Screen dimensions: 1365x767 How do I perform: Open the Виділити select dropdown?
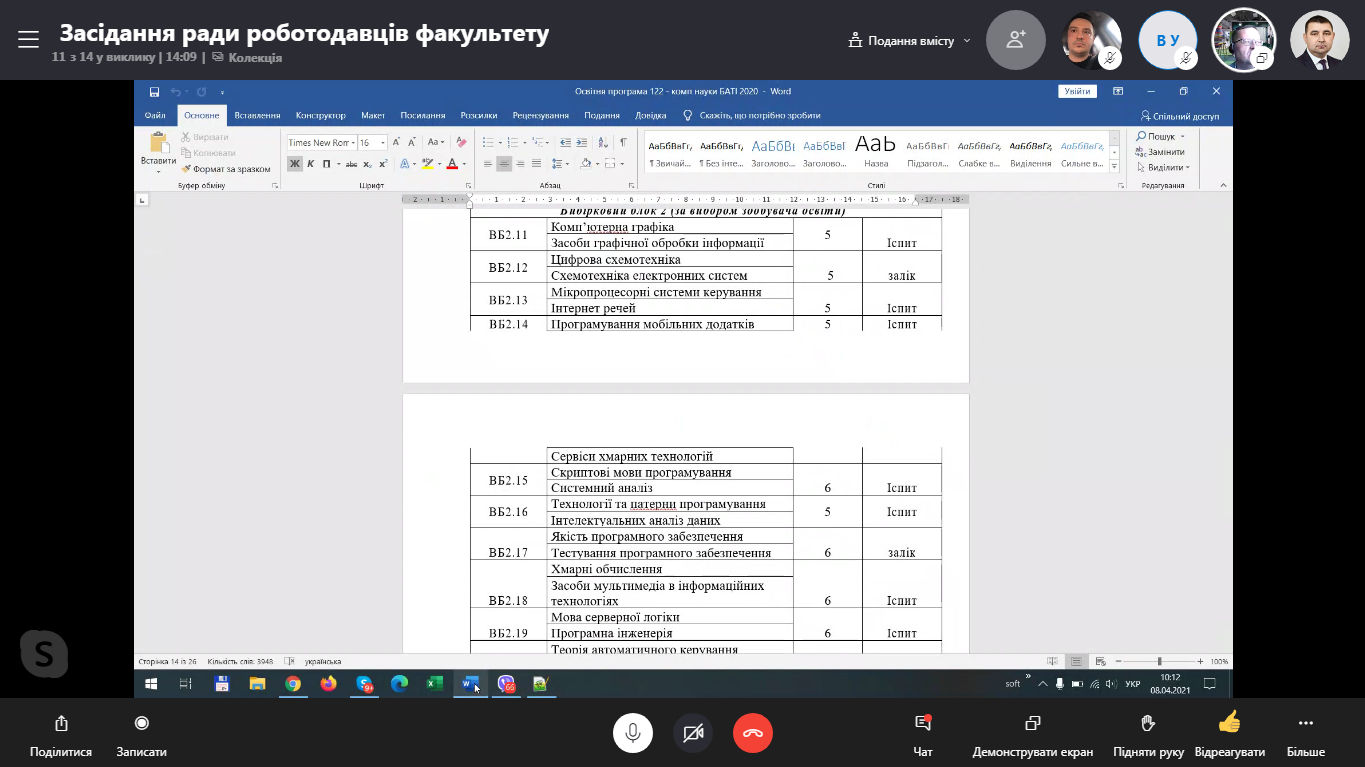(1164, 167)
